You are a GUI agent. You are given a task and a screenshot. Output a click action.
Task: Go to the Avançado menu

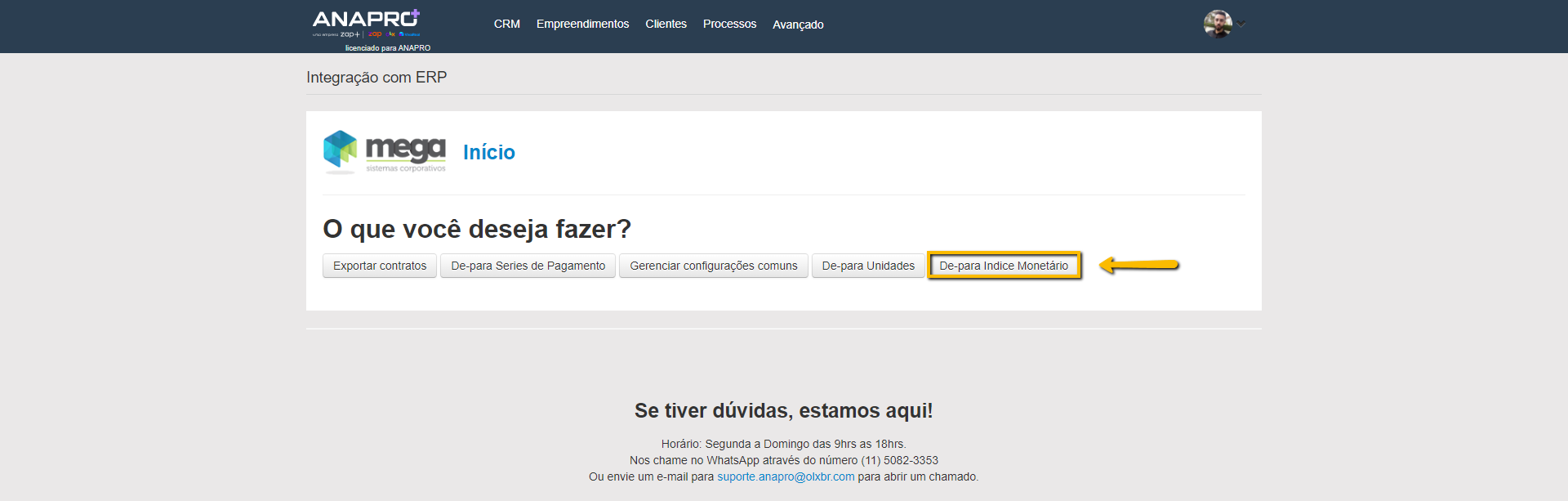pos(798,25)
